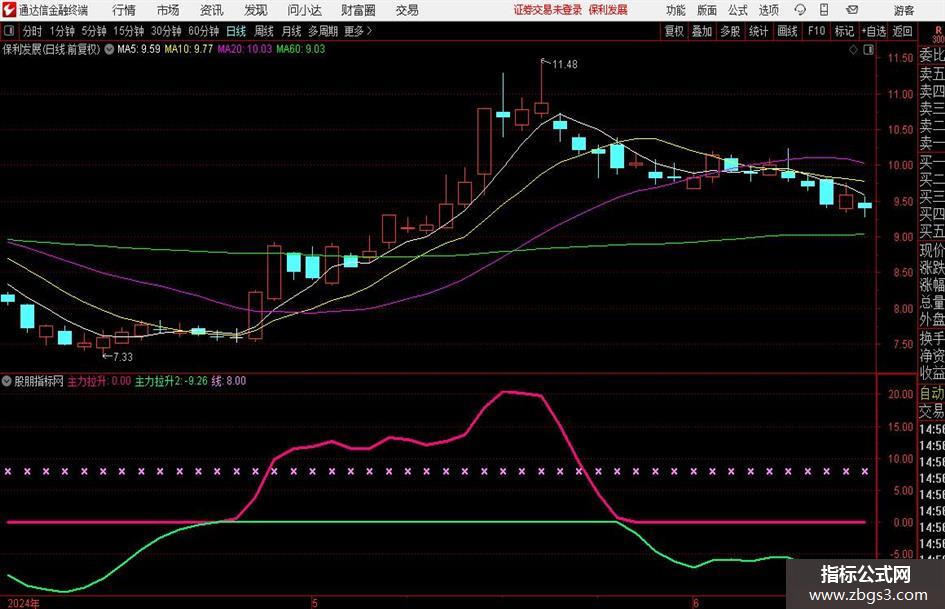The width and height of the screenshot is (945, 609).
Task: Click +自选 to add to watchlist
Action: point(874,31)
